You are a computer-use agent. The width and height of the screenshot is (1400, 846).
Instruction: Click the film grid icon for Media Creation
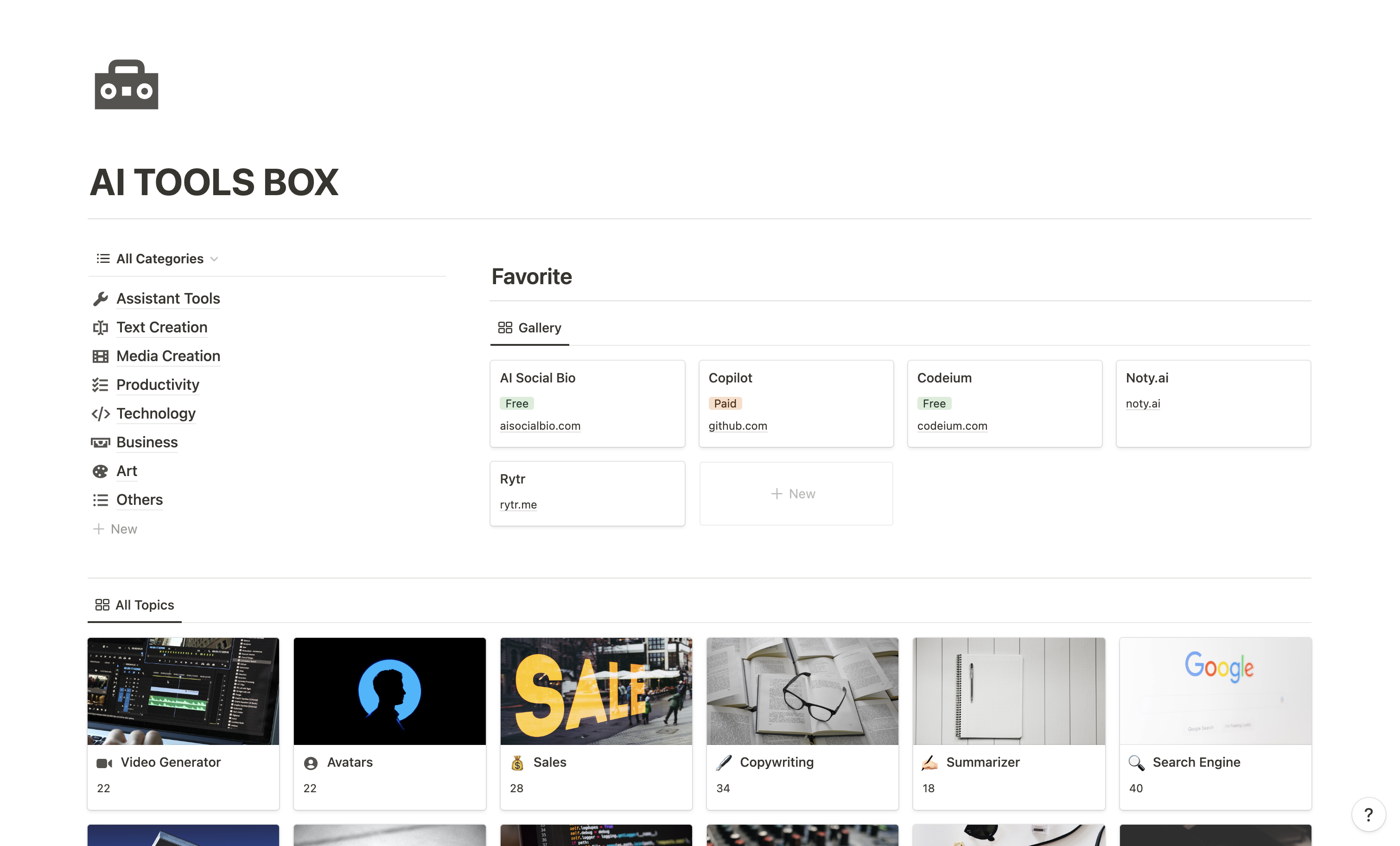pos(100,356)
